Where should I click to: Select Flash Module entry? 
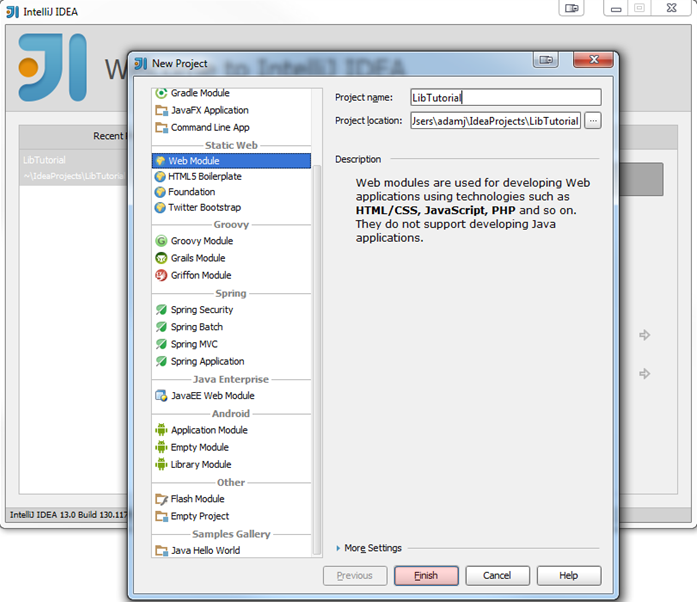(231, 499)
